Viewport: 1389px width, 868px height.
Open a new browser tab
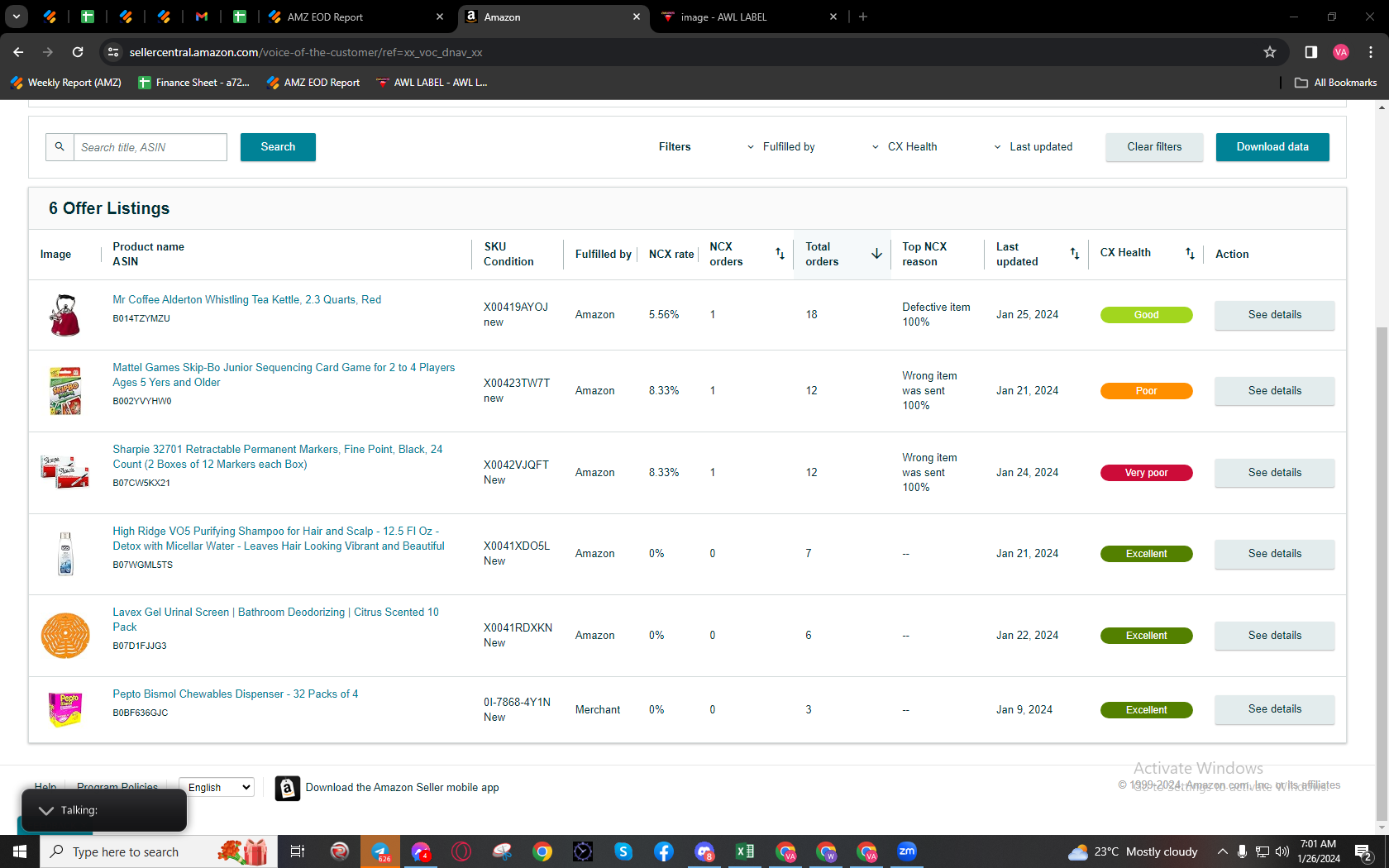click(863, 17)
